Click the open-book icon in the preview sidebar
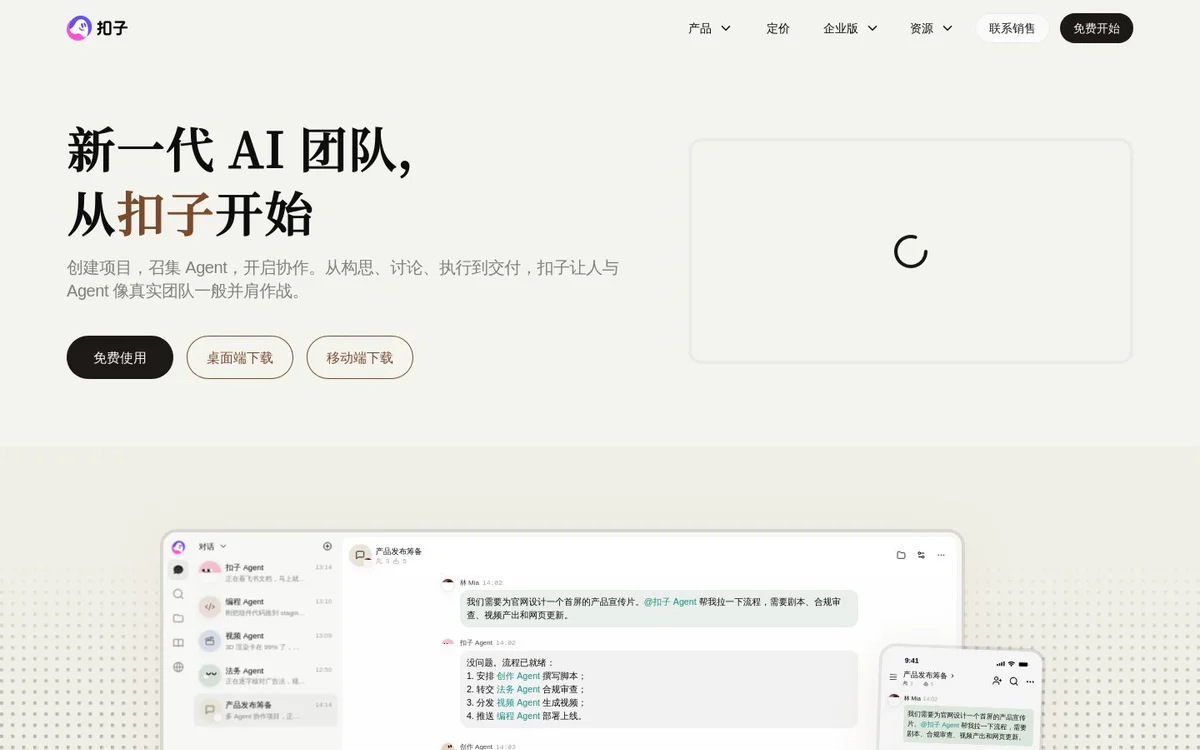 tap(178, 642)
